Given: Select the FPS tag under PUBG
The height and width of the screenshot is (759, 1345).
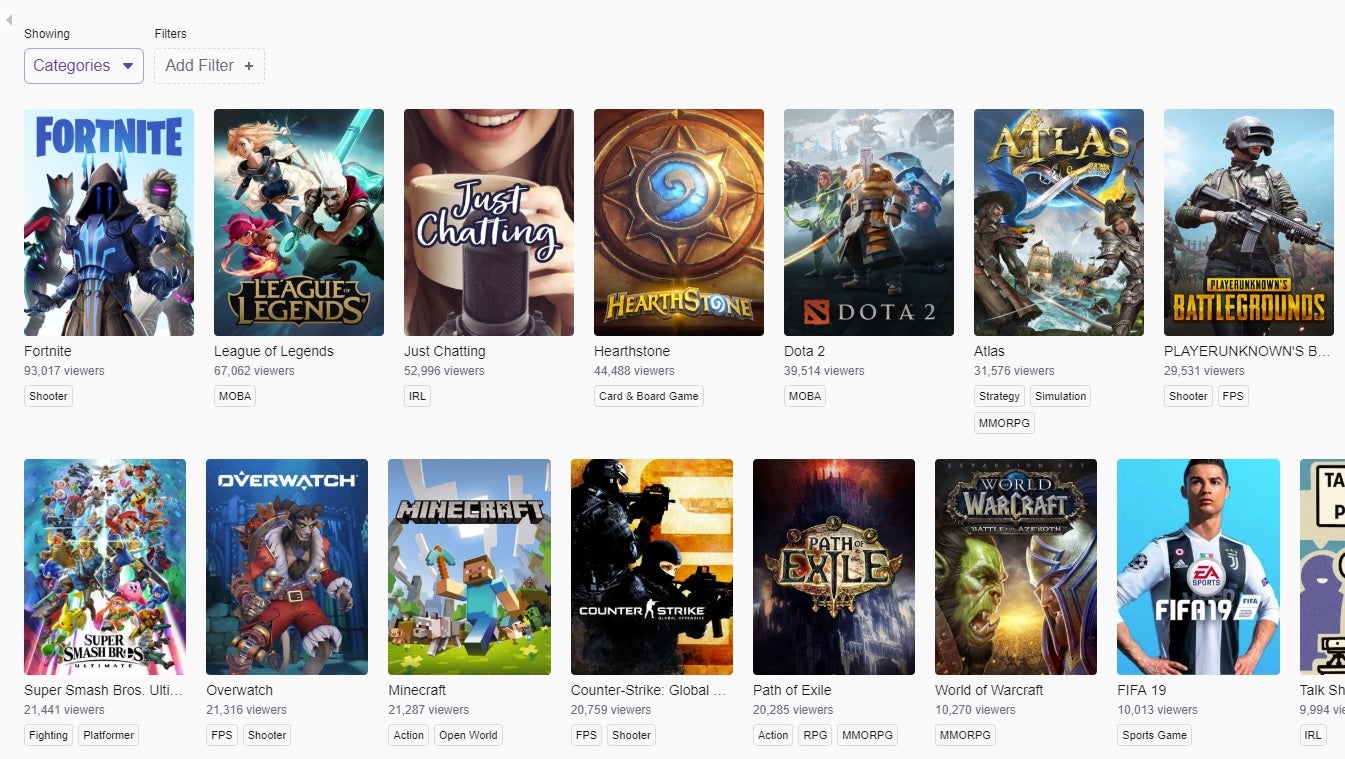Looking at the screenshot, I should 1233,396.
